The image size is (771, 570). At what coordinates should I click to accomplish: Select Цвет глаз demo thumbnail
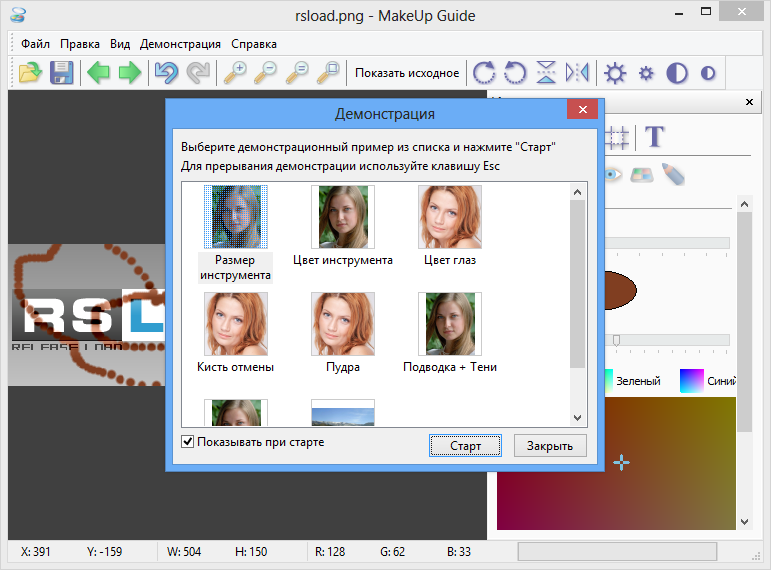[450, 217]
